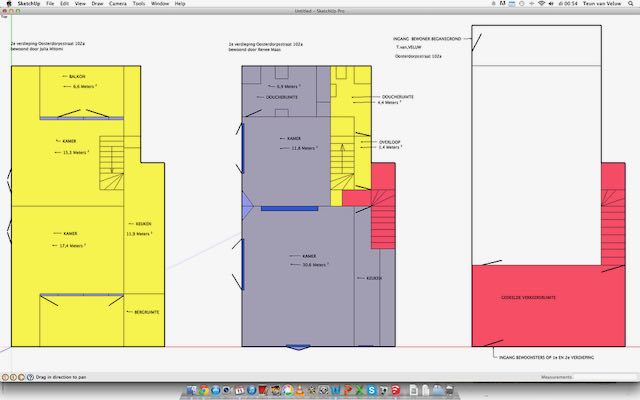The image size is (640, 400).
Task: Open Spotlight search in menu bar
Action: (631, 4)
